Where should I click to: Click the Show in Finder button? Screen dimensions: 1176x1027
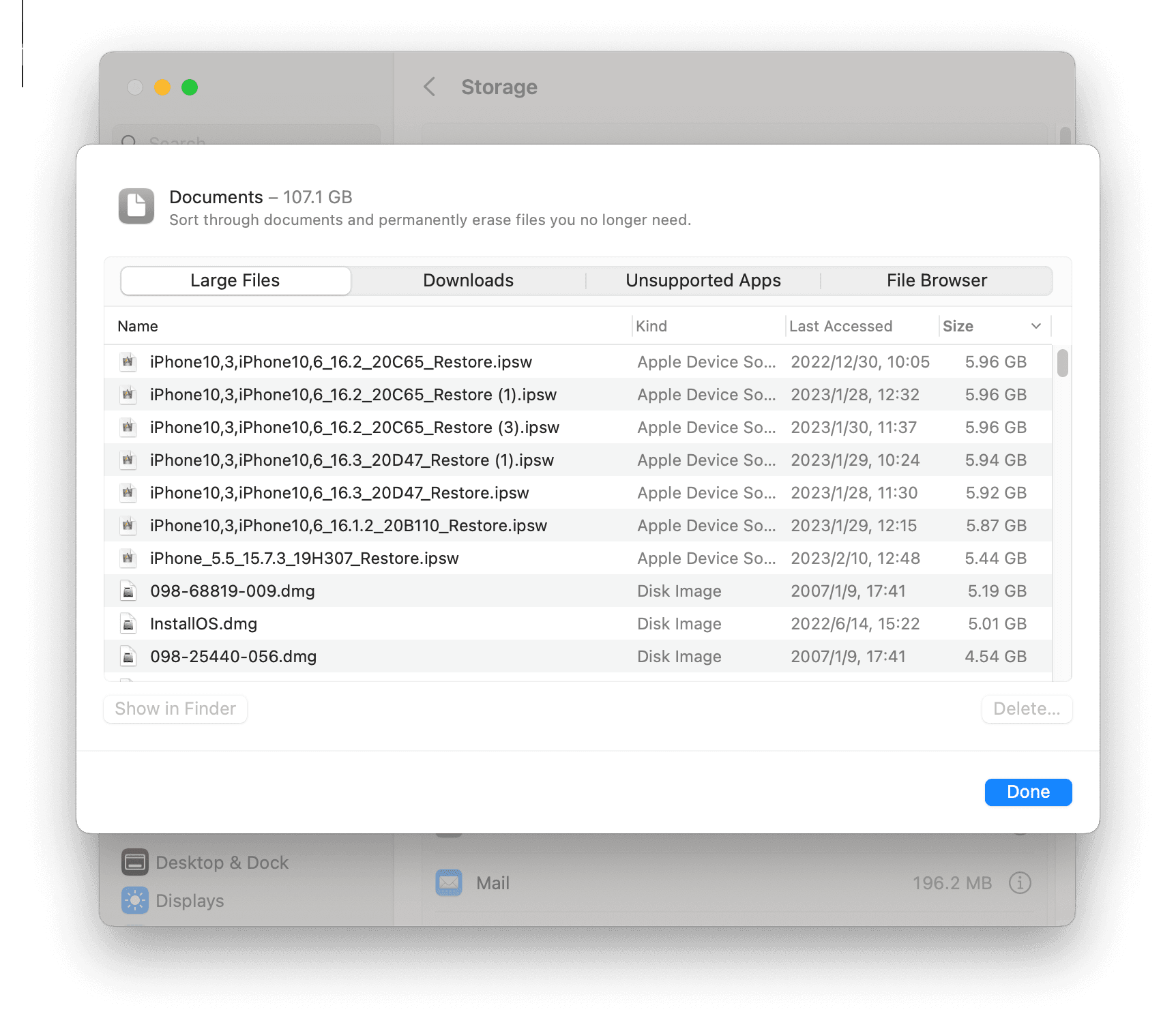pyautogui.click(x=175, y=709)
